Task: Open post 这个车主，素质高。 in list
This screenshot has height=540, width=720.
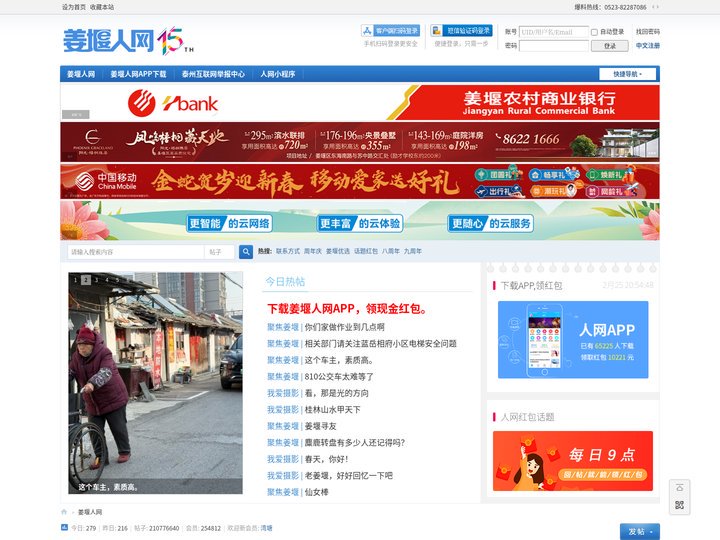Action: point(339,360)
